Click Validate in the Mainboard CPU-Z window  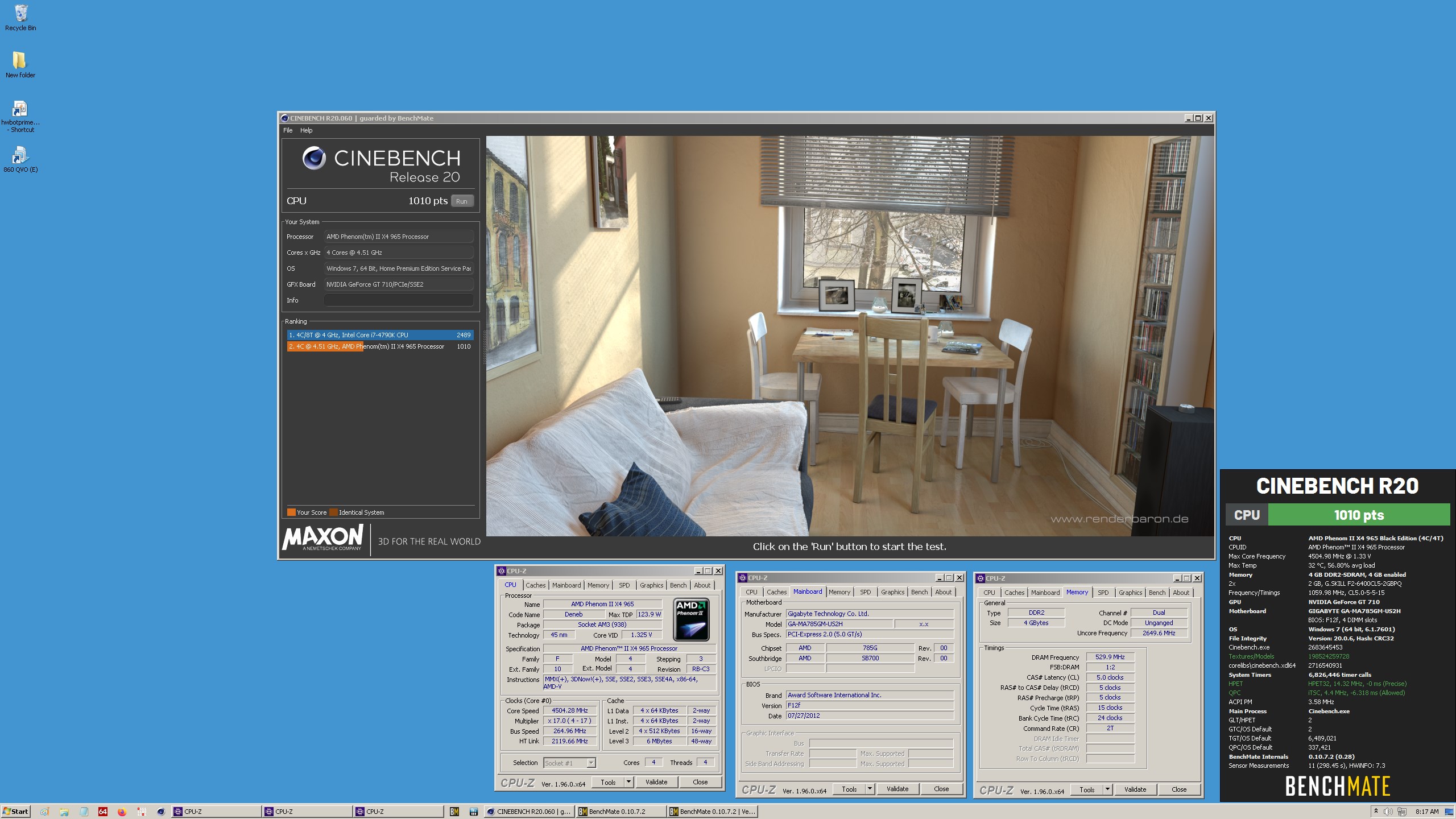tap(897, 789)
